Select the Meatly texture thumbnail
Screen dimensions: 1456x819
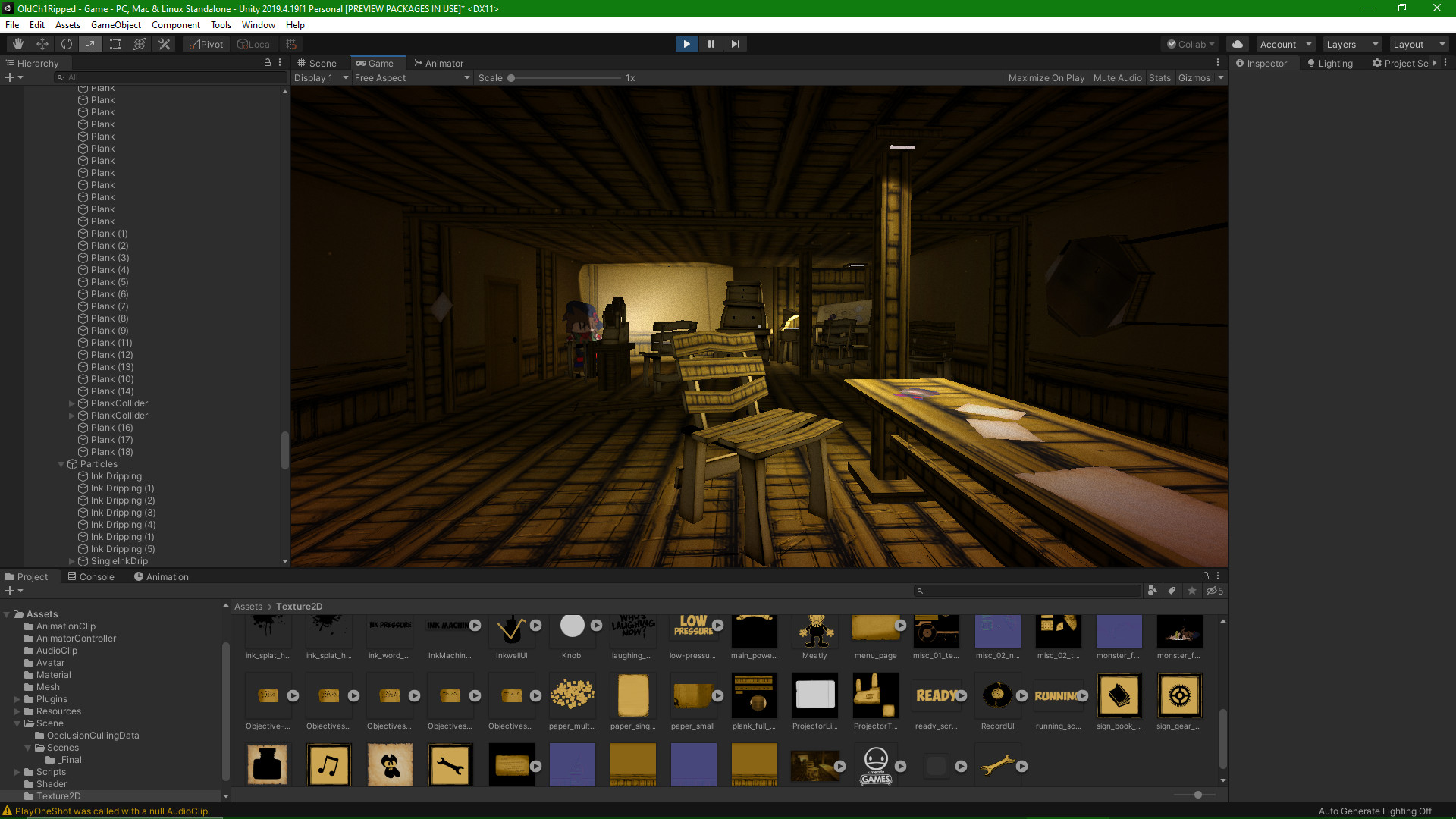814,631
